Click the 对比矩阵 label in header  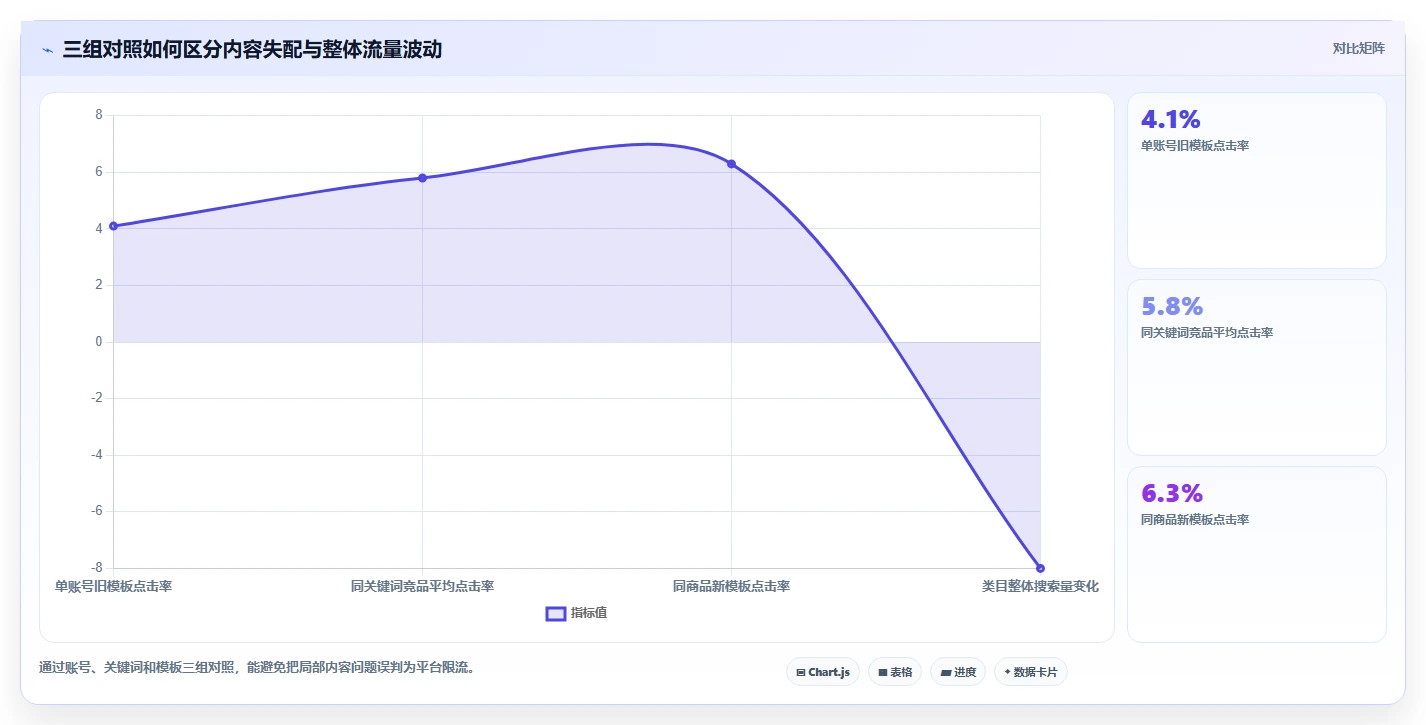click(1358, 48)
